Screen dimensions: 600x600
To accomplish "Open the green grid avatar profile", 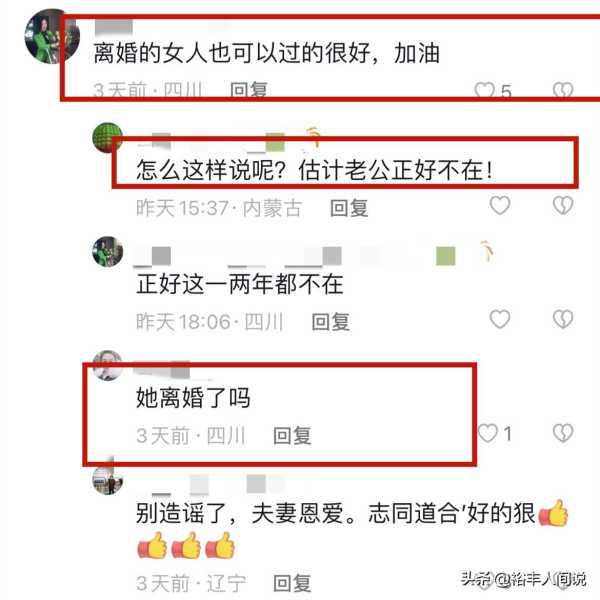I will click(x=108, y=137).
